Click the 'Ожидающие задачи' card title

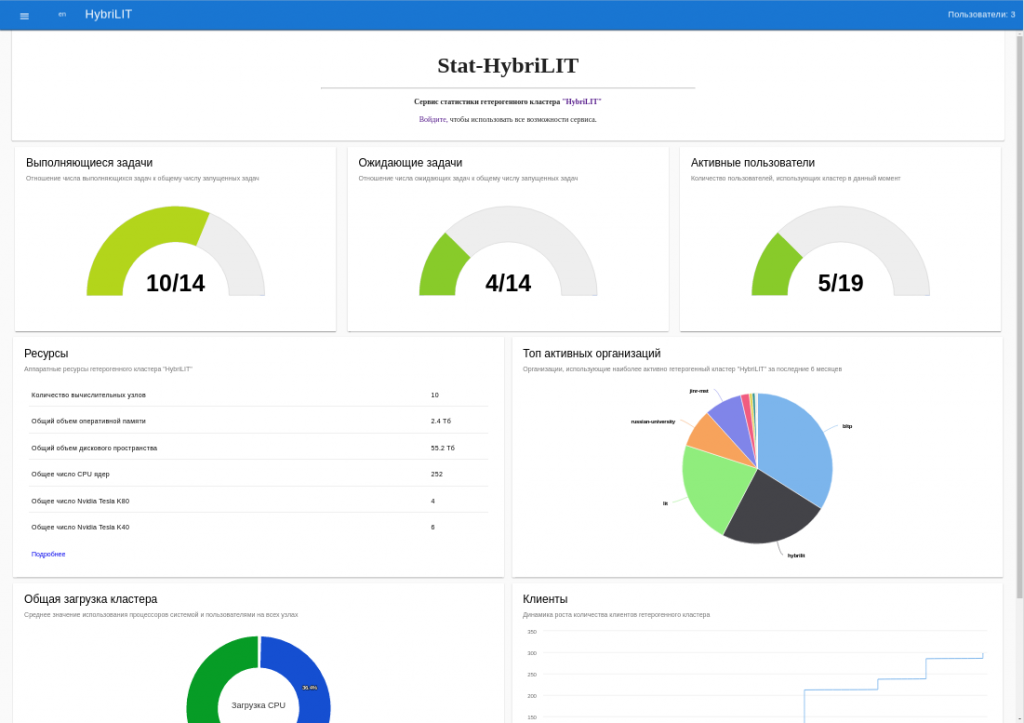410,163
